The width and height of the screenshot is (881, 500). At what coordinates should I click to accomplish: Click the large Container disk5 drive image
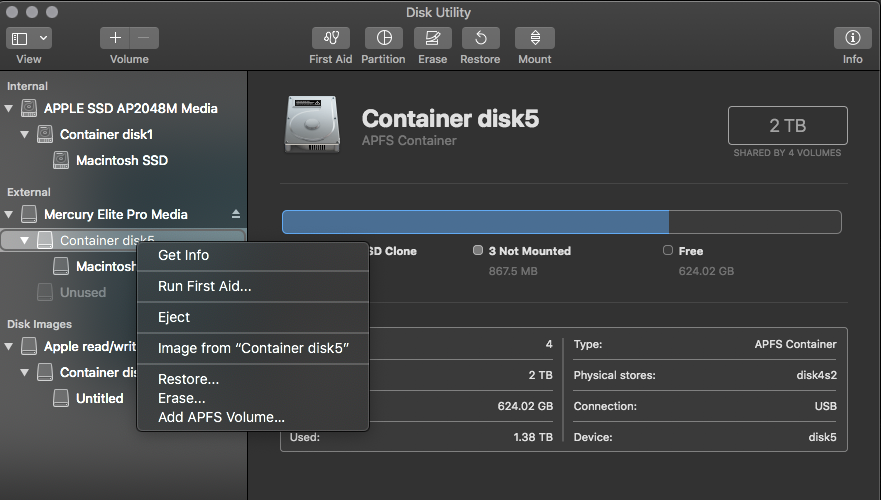(x=312, y=124)
